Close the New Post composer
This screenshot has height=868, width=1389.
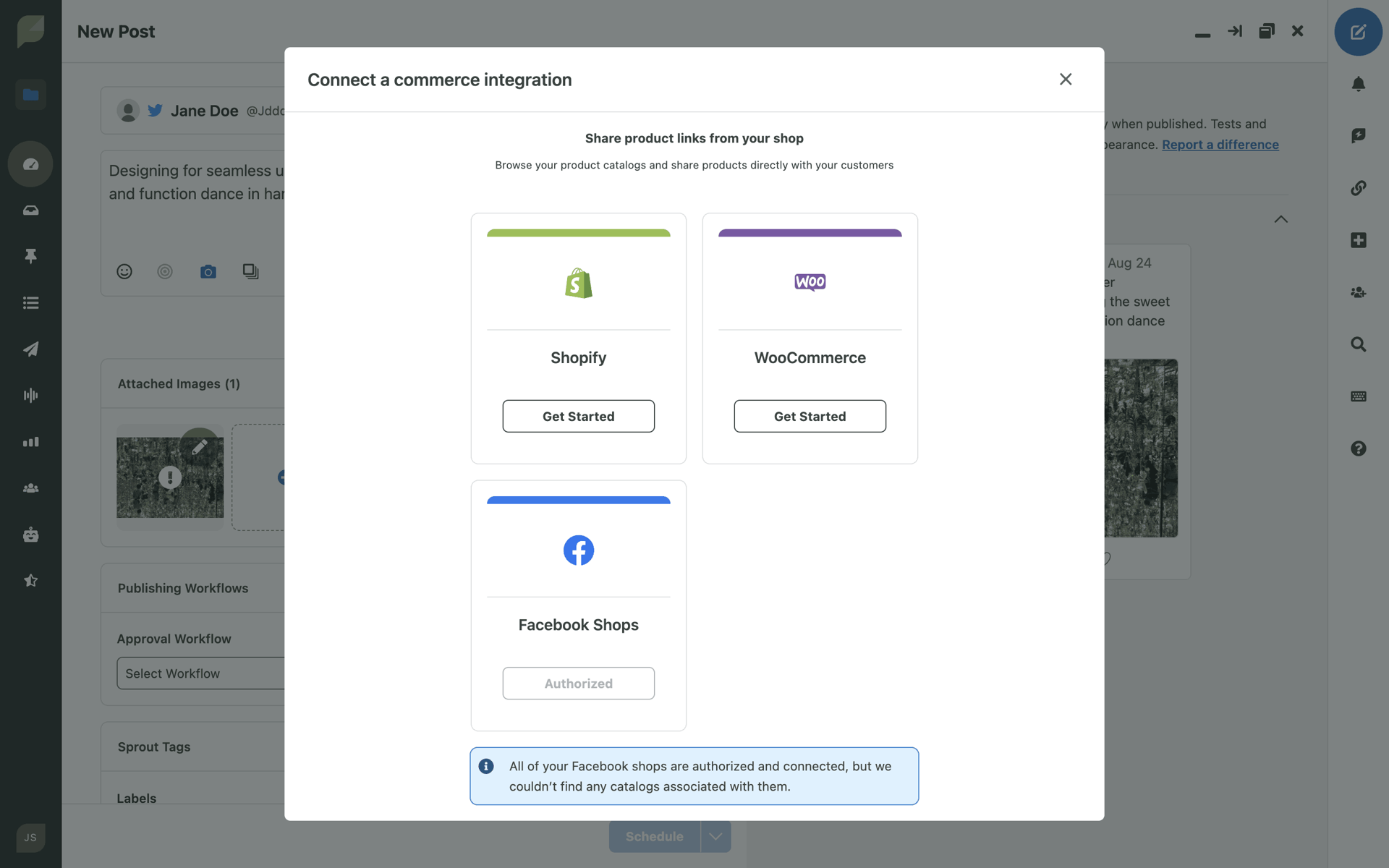click(x=1298, y=31)
